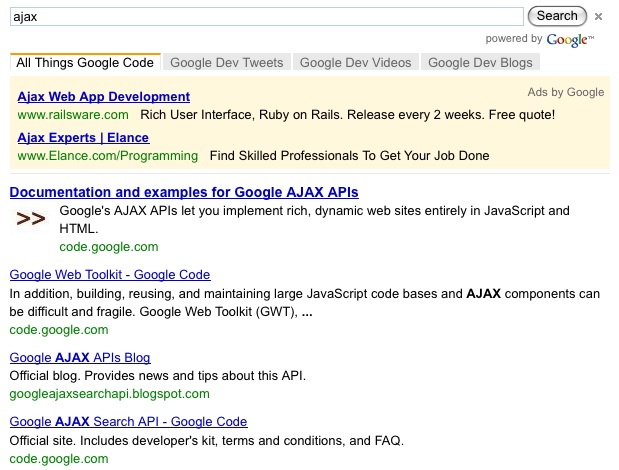Open Documentation and examples for Google AJAX APIs

(184, 192)
